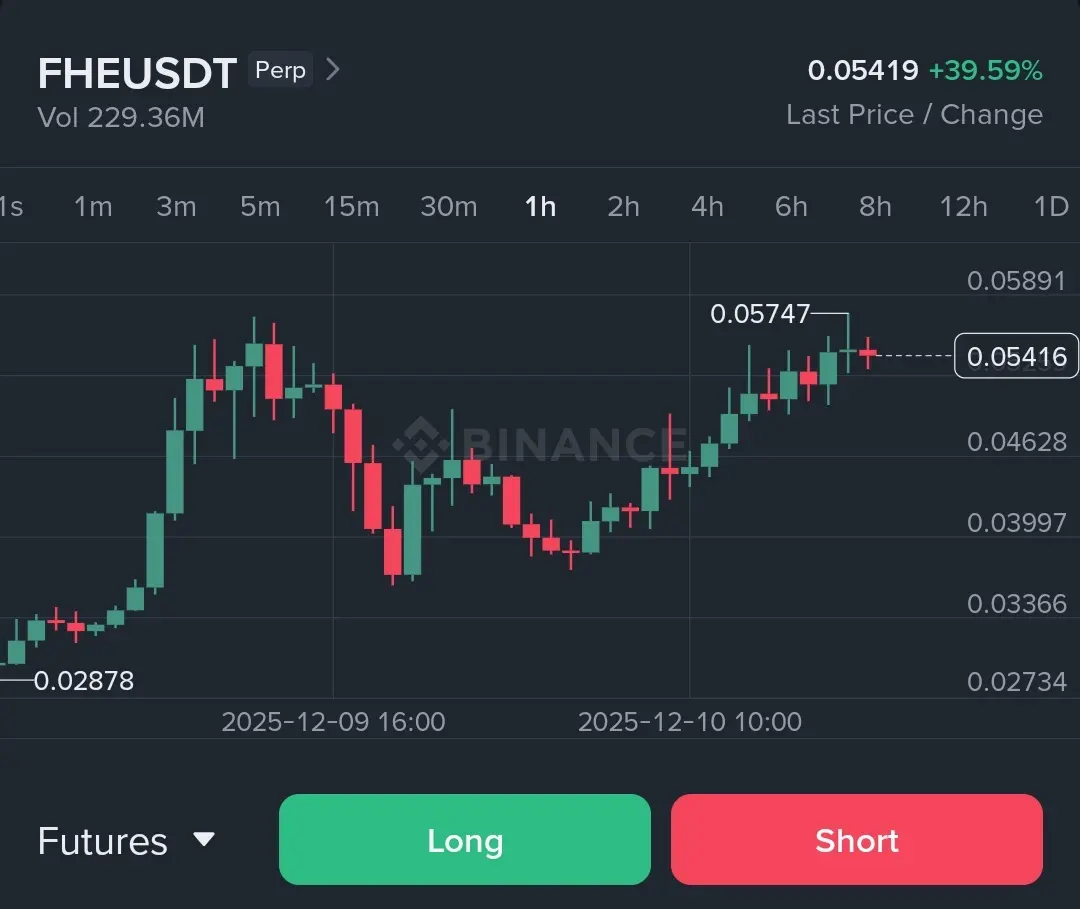Screen dimensions: 1080x909
Task: Select the 3m timeframe tab
Action: click(x=176, y=207)
